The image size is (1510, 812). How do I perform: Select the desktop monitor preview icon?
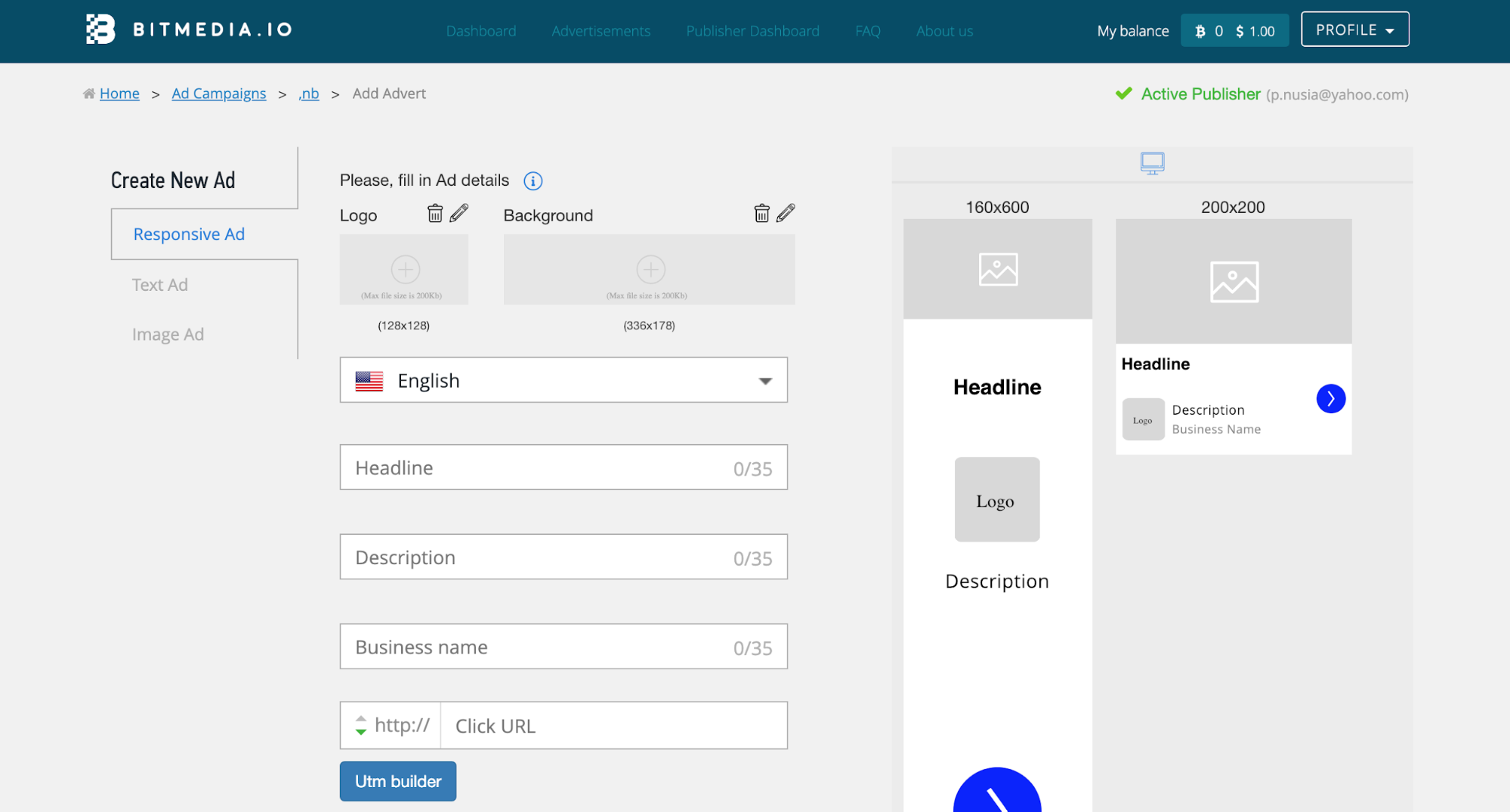click(1152, 163)
